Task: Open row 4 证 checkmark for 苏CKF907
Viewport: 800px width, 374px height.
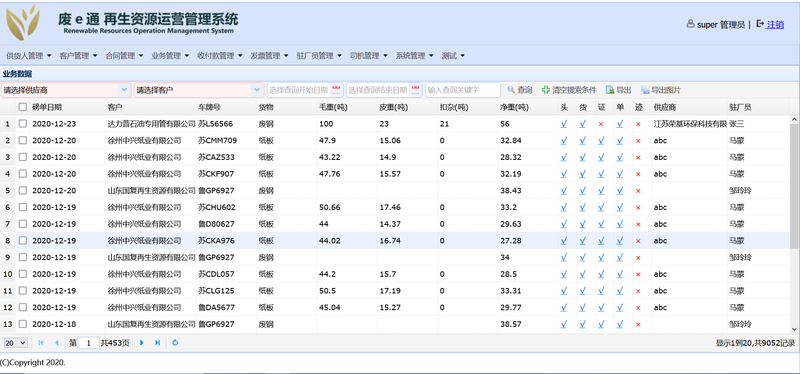Action: tap(601, 174)
